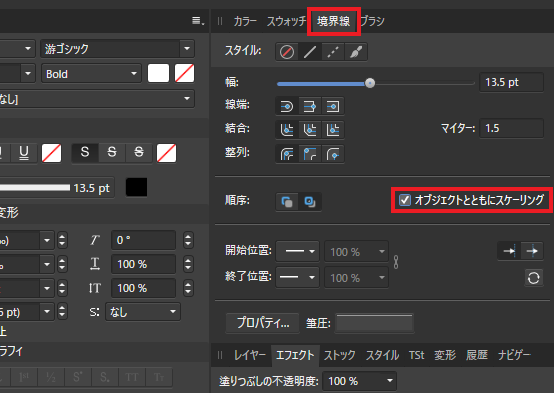Switch to the スウォッチ tab

click(286, 21)
